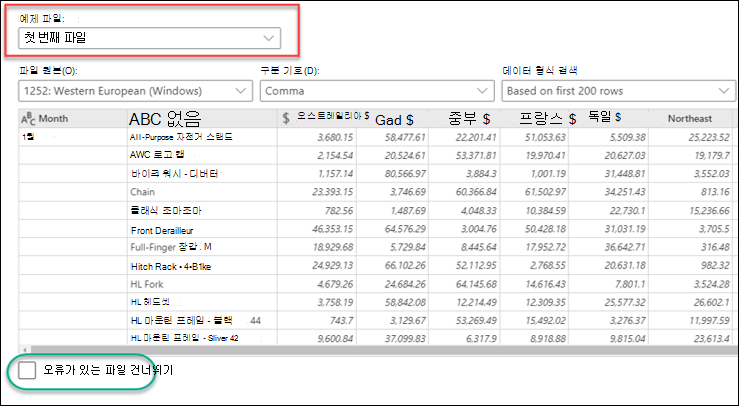Viewport: 739px width, 406px height.
Task: Select the Month column header
Action: (73, 118)
